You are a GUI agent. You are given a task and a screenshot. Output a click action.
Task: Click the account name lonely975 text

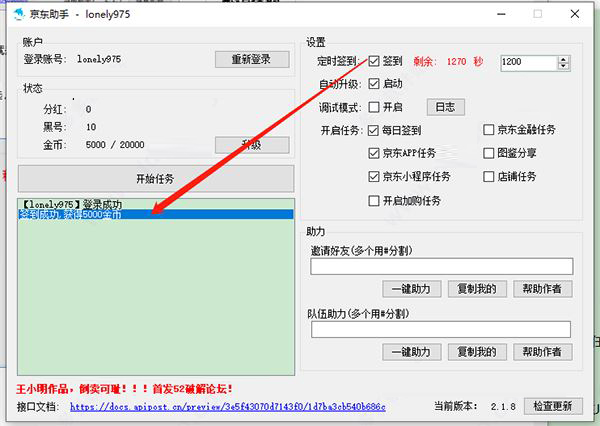[99, 59]
